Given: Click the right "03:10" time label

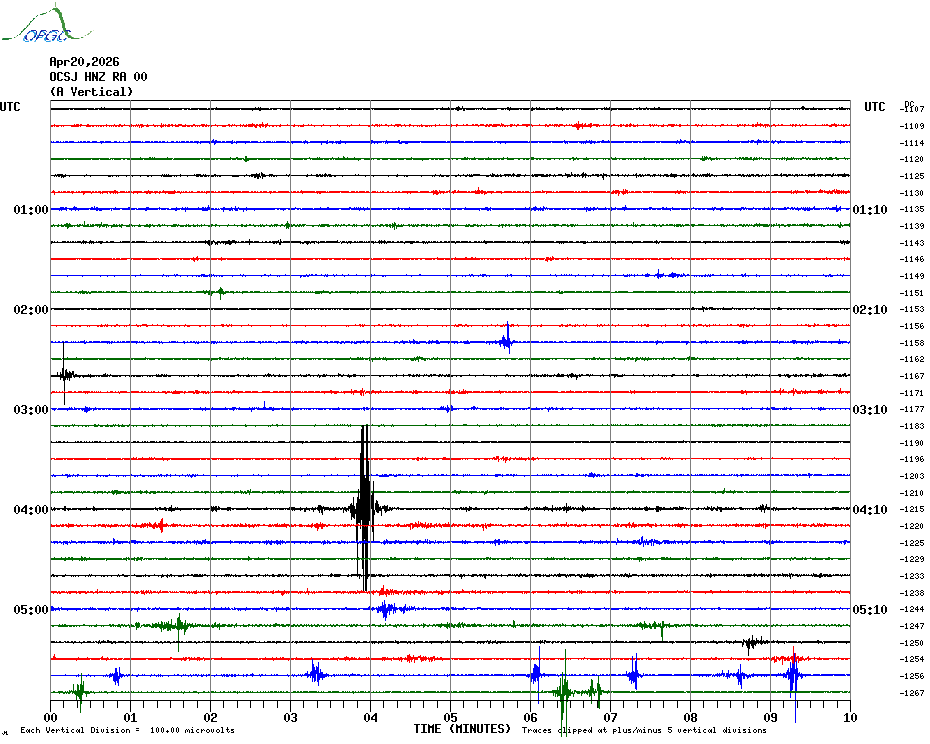Looking at the screenshot, I should 870,410.
